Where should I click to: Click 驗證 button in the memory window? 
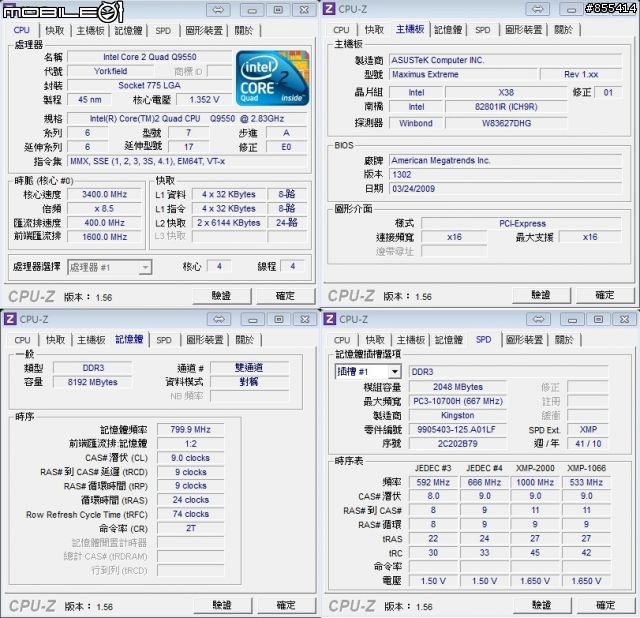point(222,605)
